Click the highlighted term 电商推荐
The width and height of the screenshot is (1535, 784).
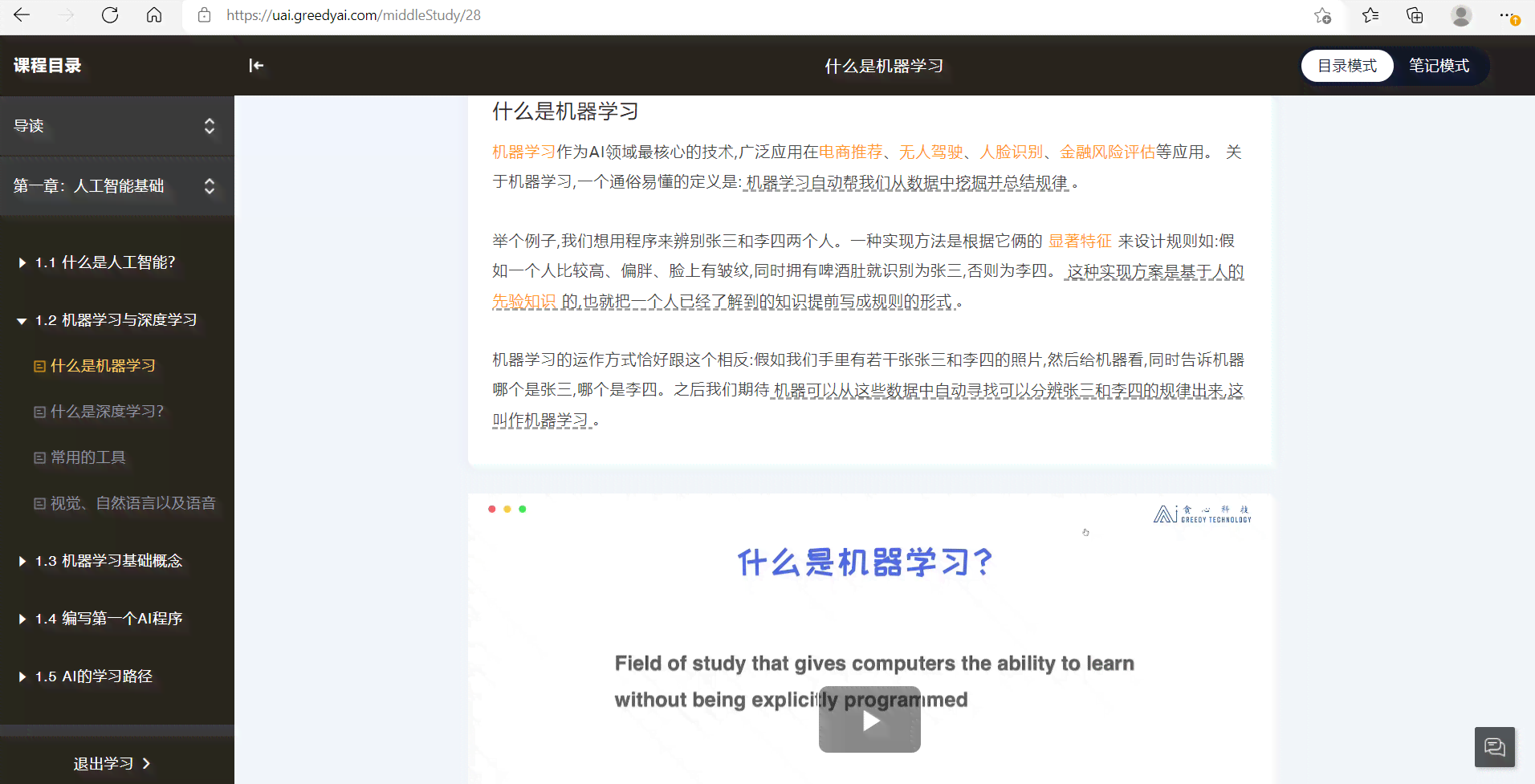click(850, 152)
